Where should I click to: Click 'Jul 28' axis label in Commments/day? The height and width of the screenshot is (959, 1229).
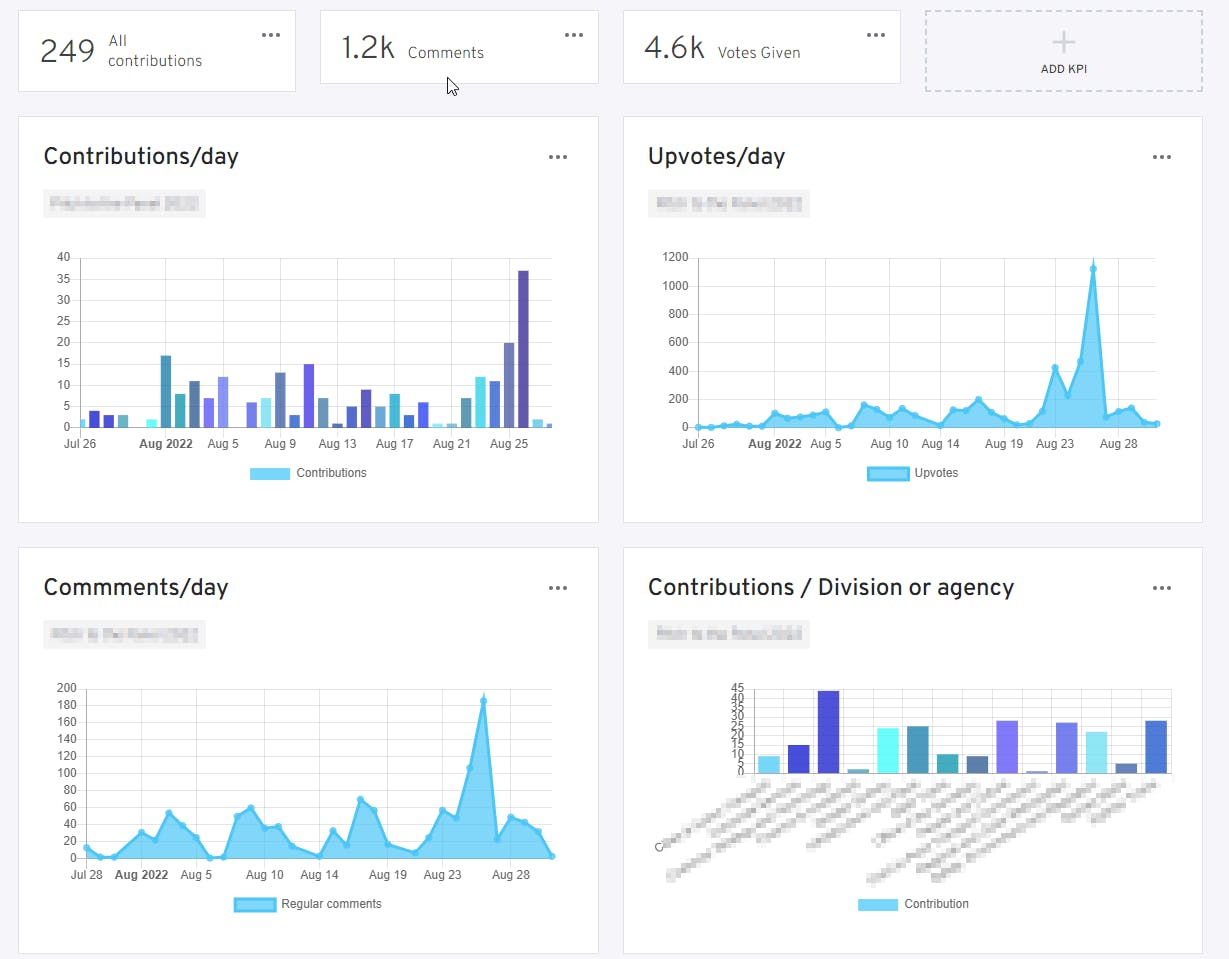point(87,875)
